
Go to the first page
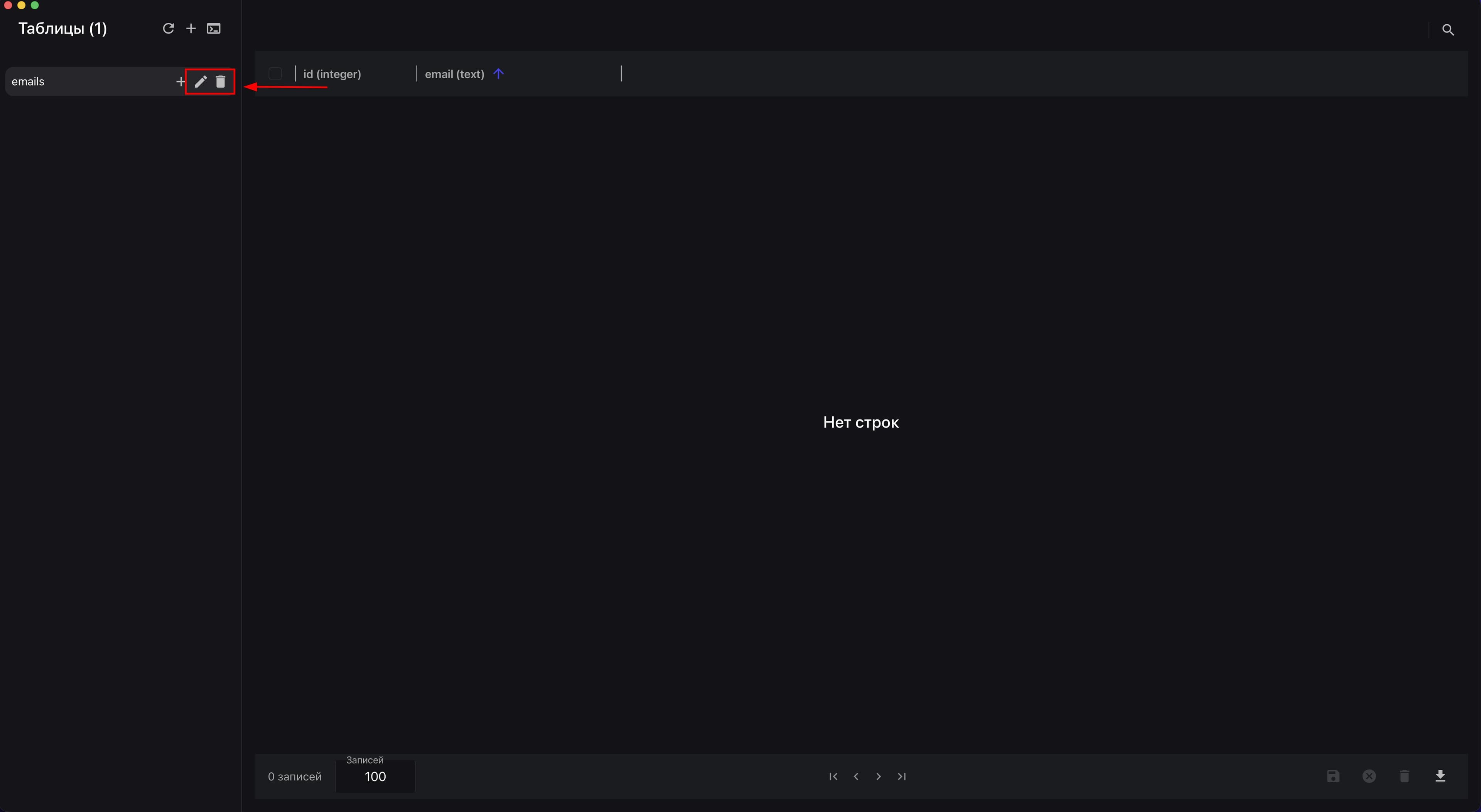pyautogui.click(x=833, y=777)
